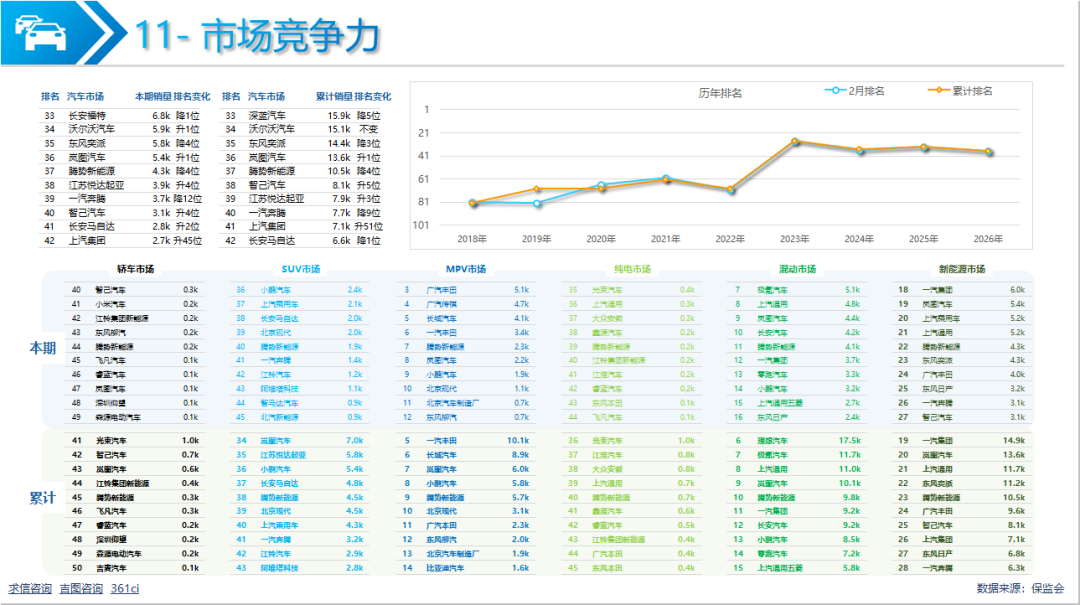Viewport: 1080px width, 605px height.
Task: Open the 361ci link
Action: click(x=125, y=588)
